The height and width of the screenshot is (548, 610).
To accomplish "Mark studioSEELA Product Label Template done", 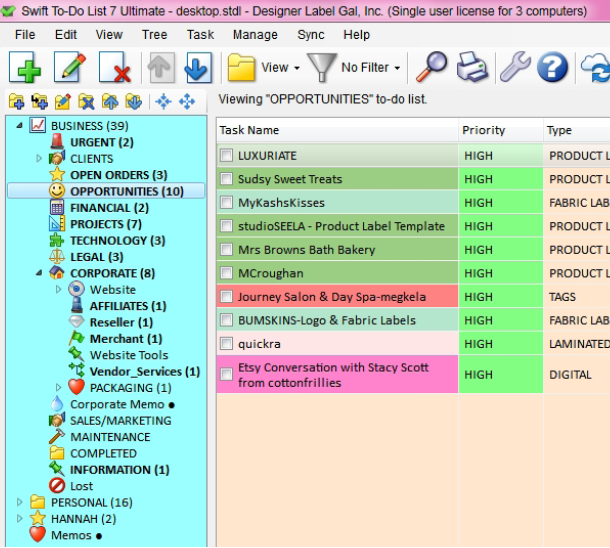I will click(x=226, y=226).
